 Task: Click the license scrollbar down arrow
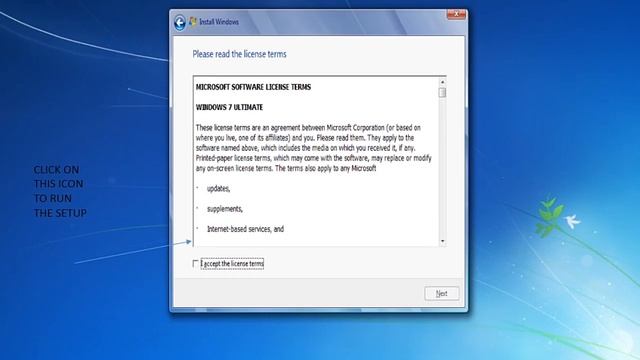[x=442, y=241]
